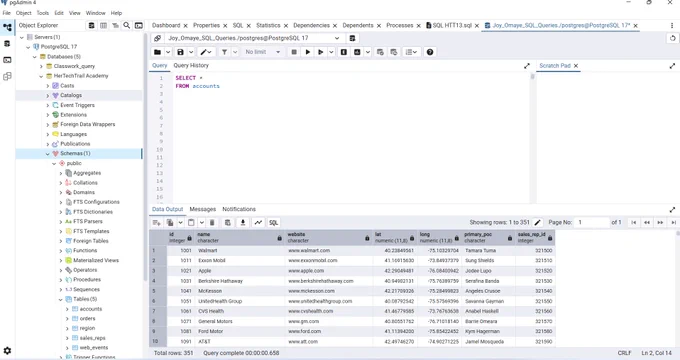The image size is (680, 360).
Task: Open the filter options dropdown arrow
Action: click(235, 52)
